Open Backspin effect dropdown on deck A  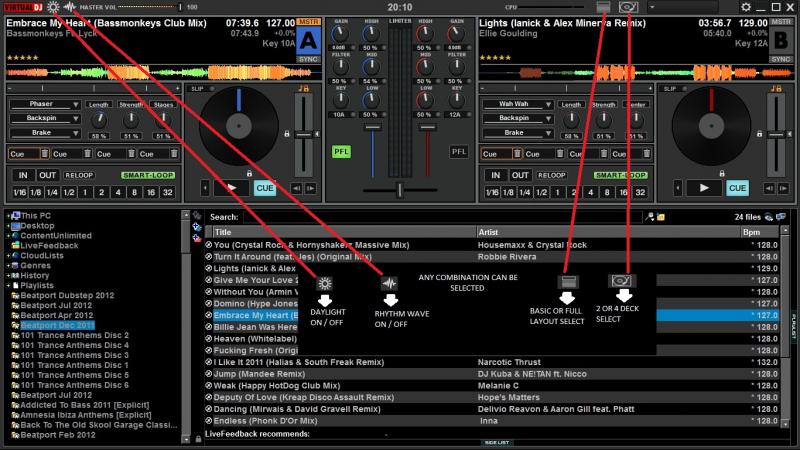pos(45,118)
